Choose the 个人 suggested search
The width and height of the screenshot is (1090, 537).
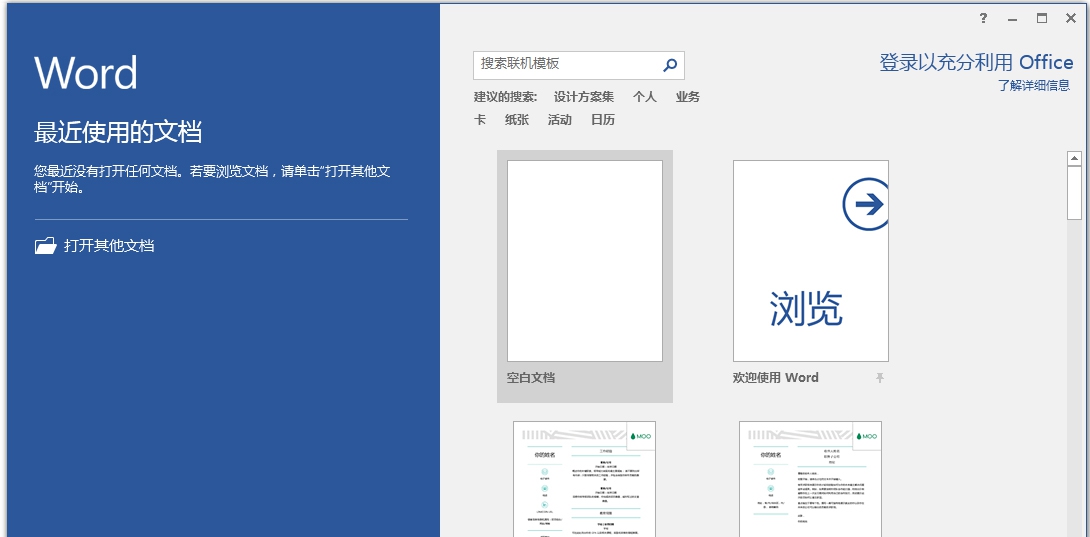(x=645, y=97)
